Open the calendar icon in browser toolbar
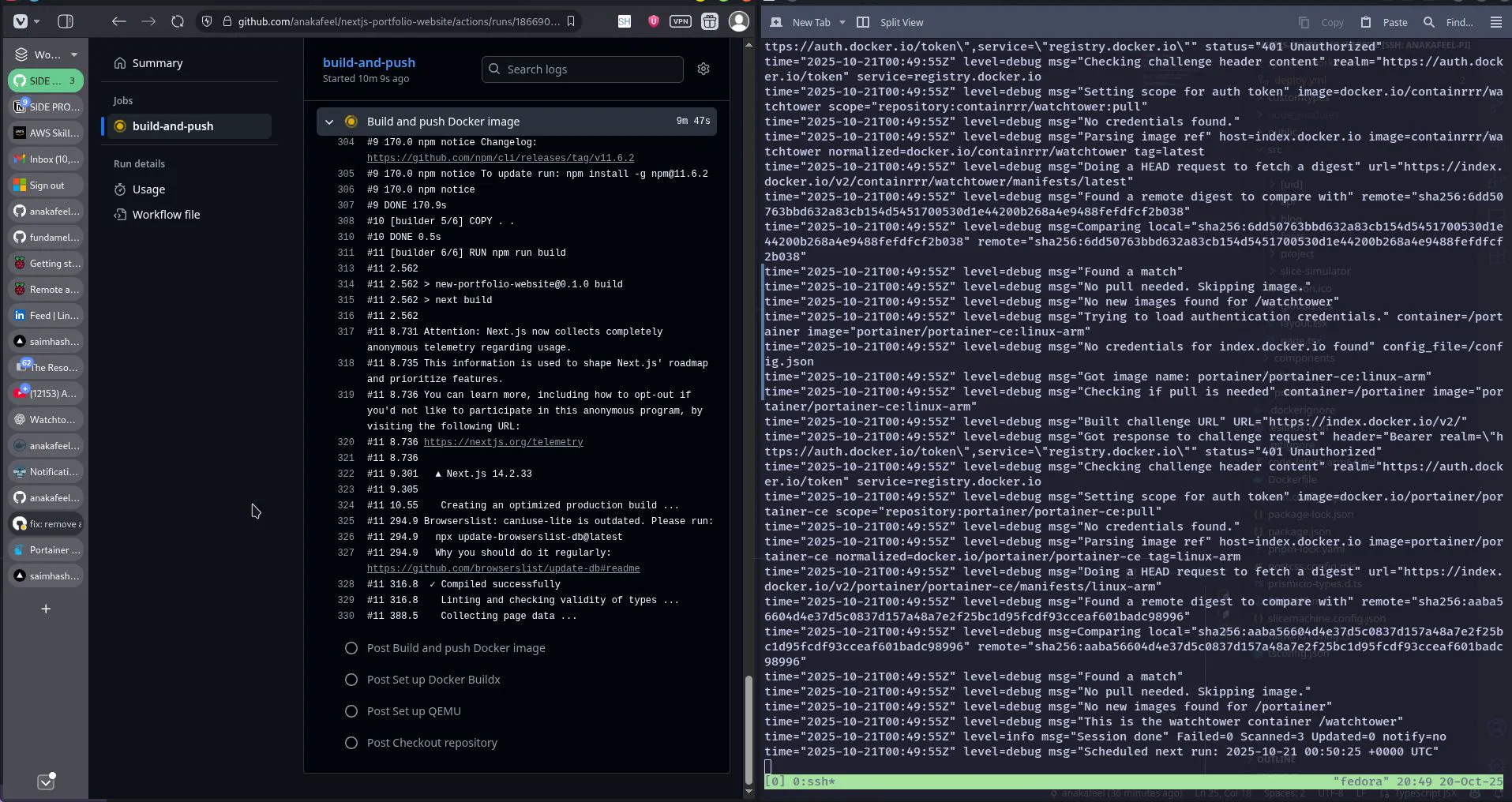This screenshot has width=1512, height=802. click(710, 21)
